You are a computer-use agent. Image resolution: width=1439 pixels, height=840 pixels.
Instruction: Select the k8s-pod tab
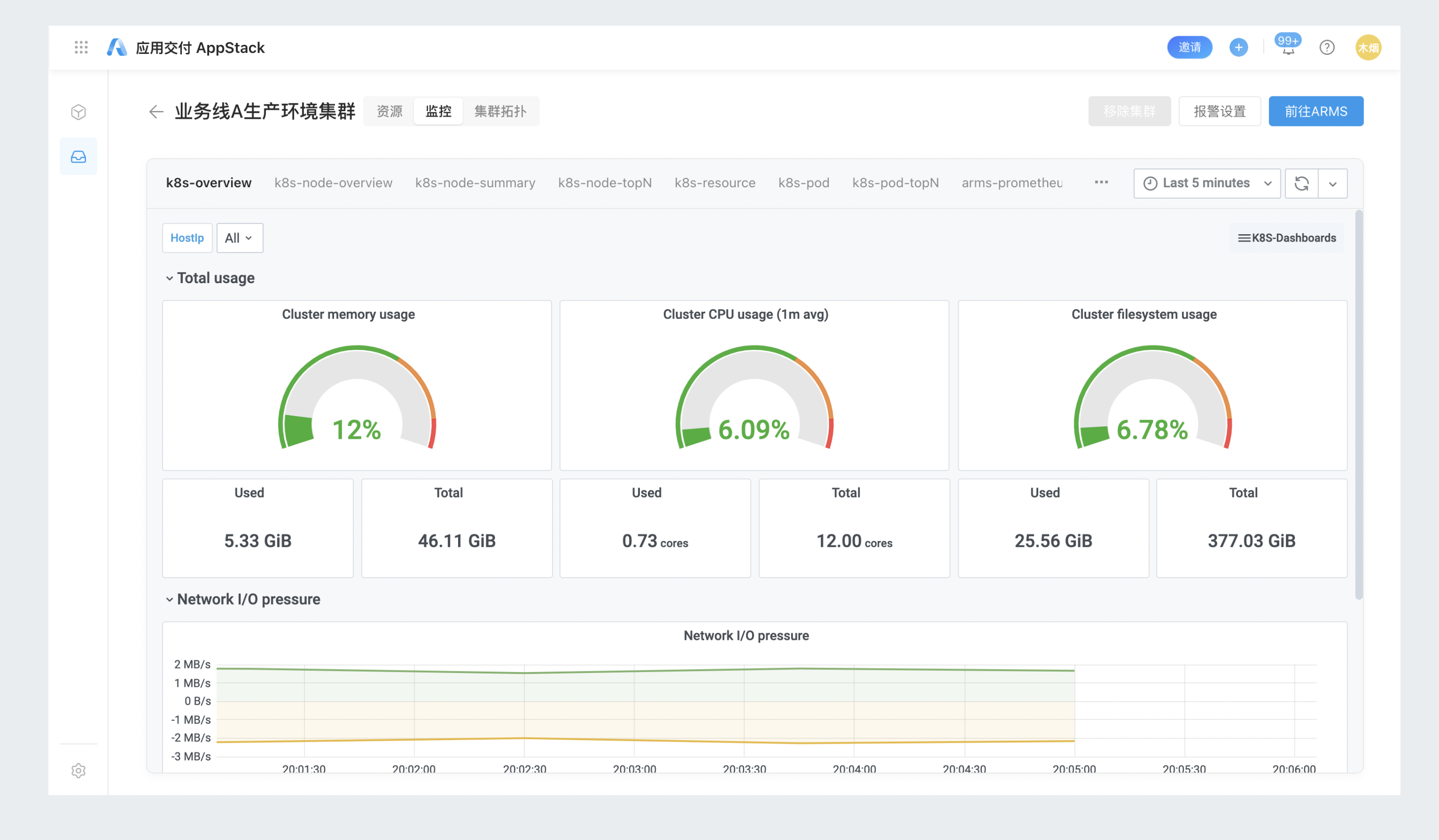click(804, 183)
